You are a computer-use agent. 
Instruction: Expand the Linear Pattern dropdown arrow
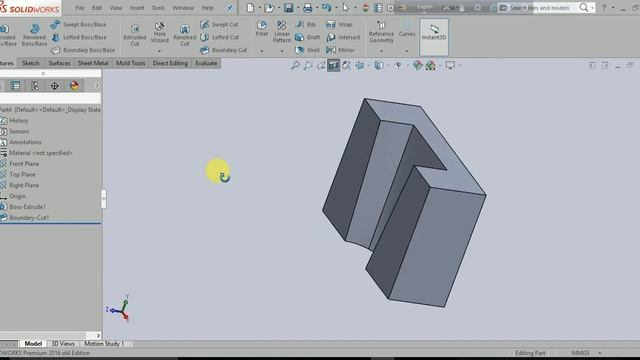click(282, 51)
